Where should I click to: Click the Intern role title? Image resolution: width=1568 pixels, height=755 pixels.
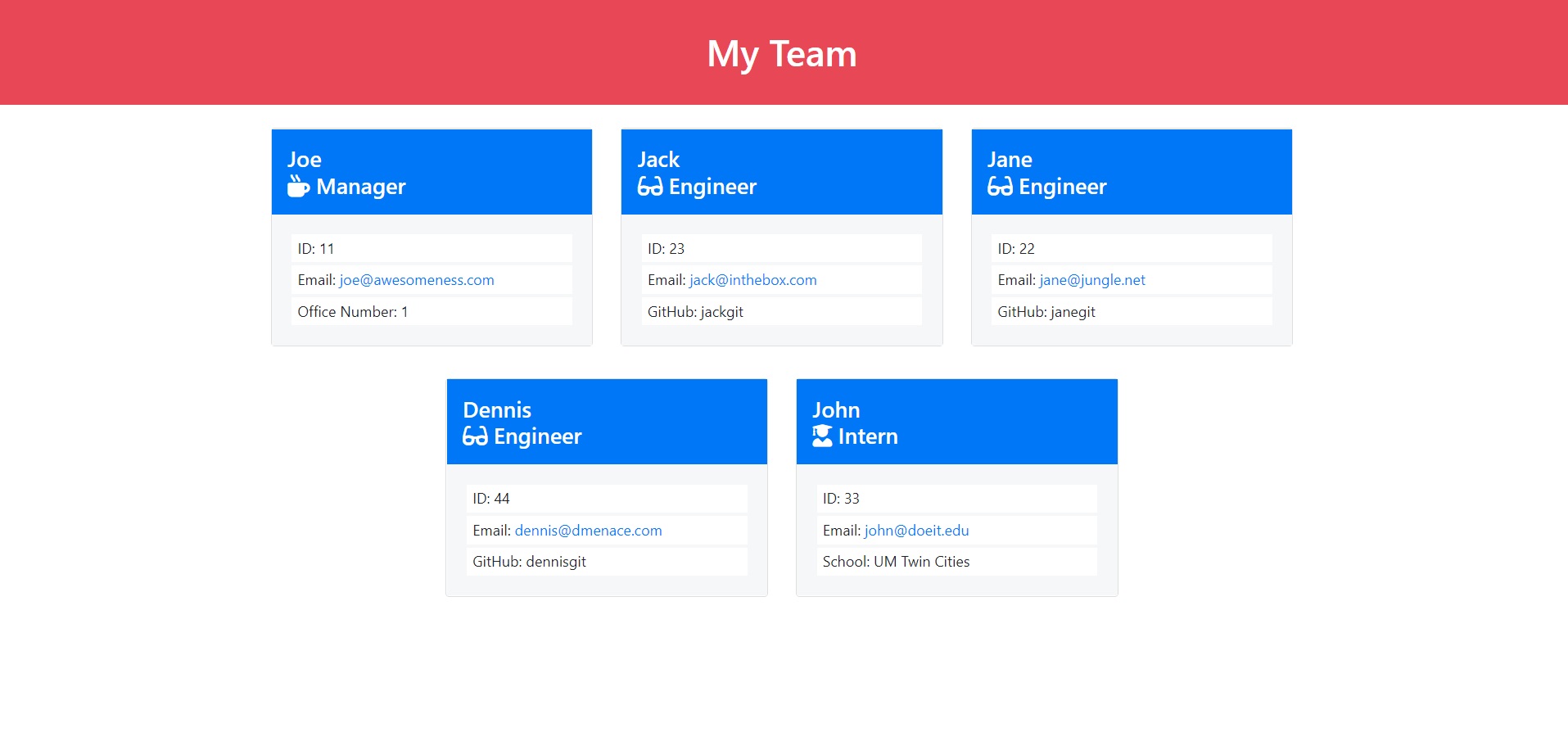(868, 436)
